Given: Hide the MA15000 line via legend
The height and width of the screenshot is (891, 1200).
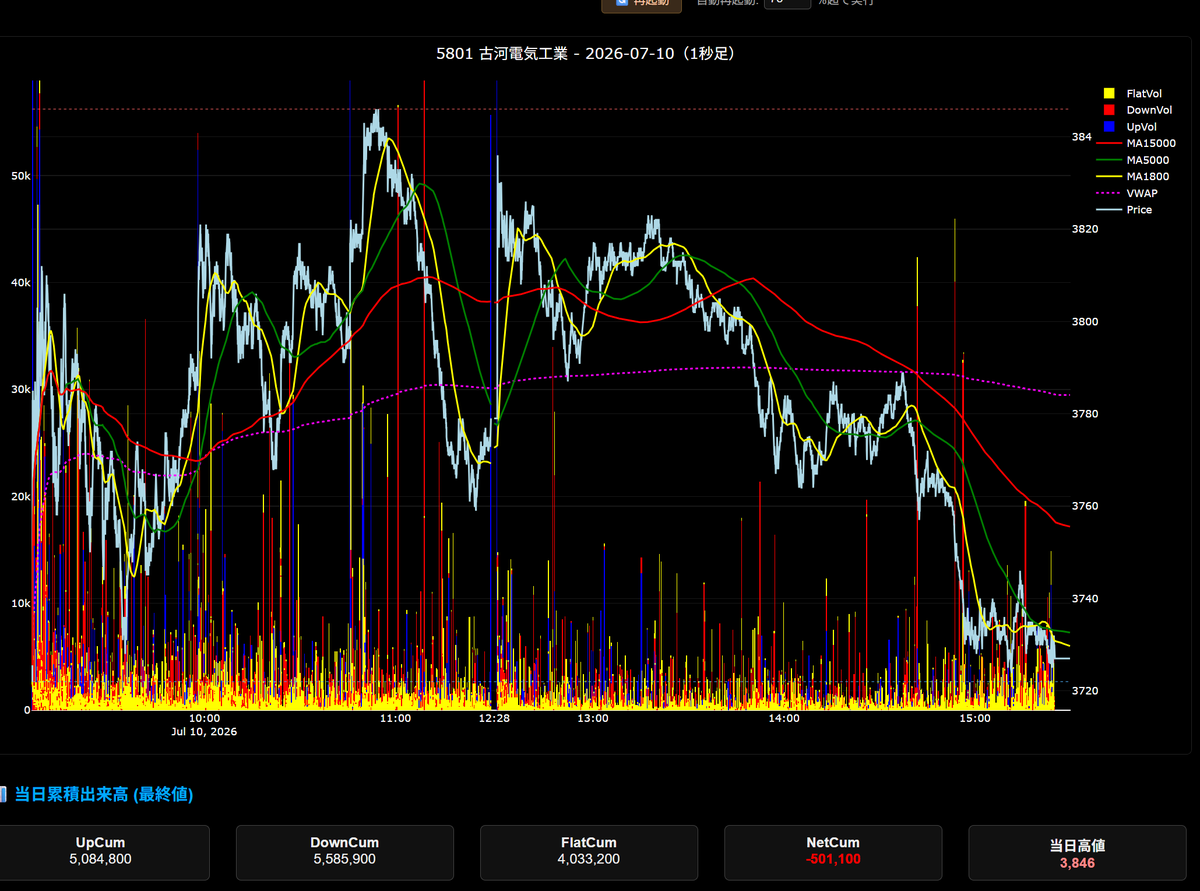Looking at the screenshot, I should click(x=1136, y=143).
